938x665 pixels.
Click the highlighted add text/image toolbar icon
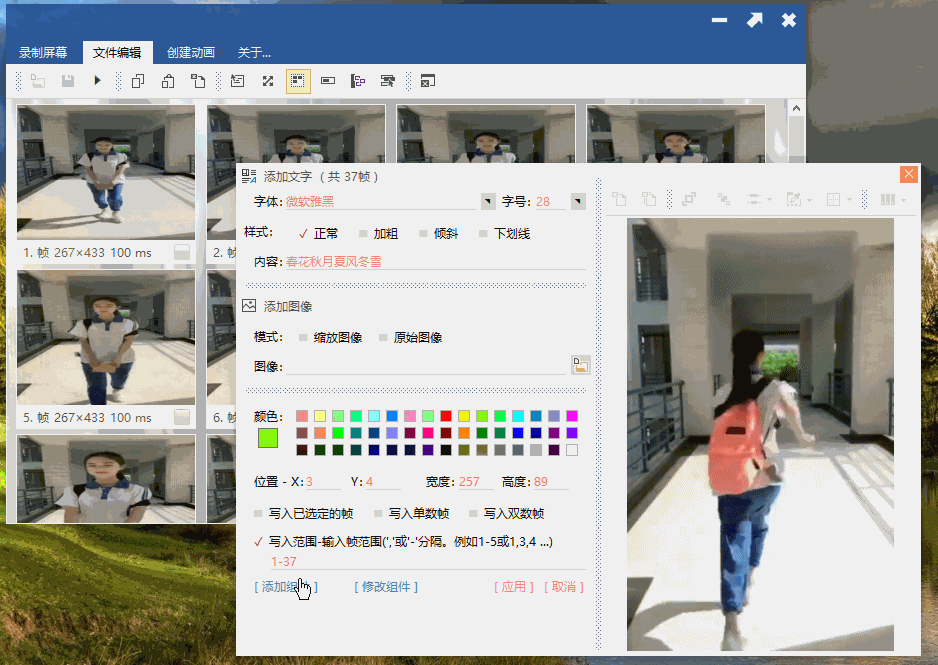tap(298, 81)
